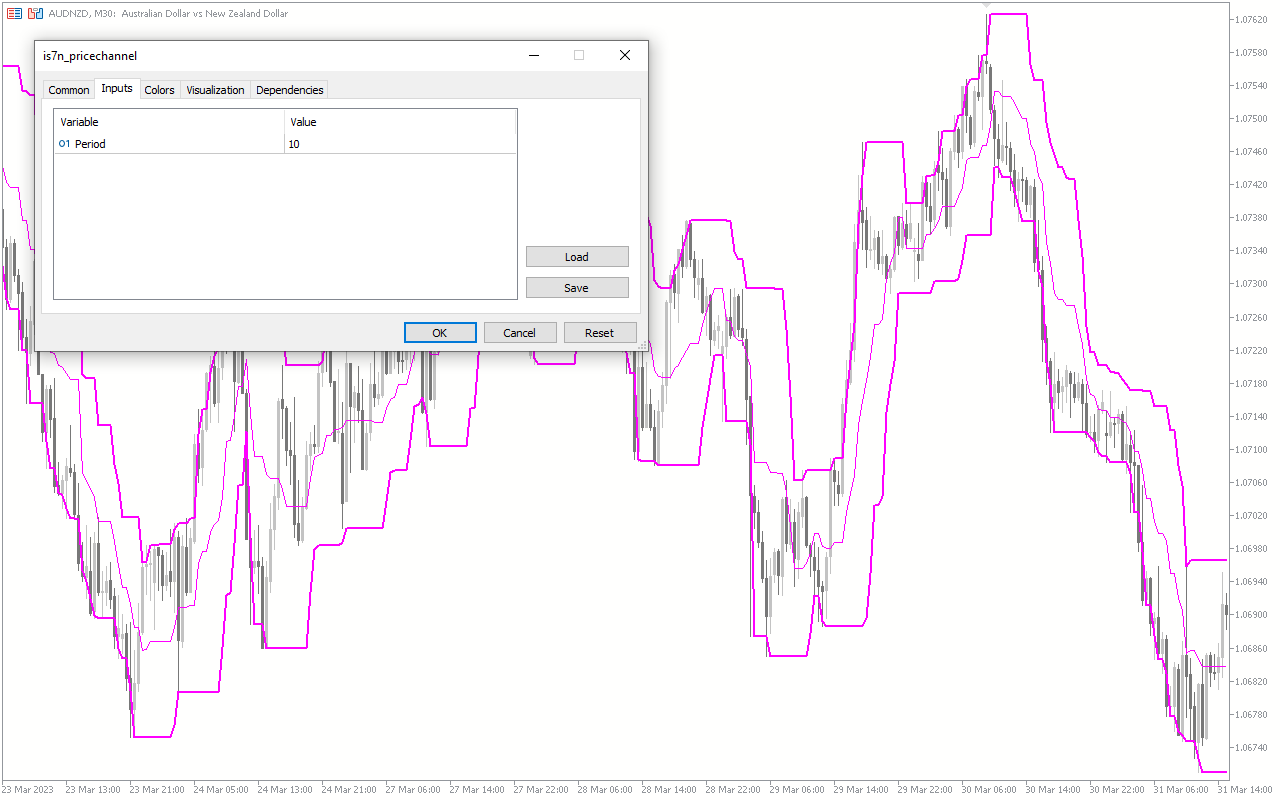The width and height of the screenshot is (1280, 800).
Task: Click the trade levels icon beside AUDNZD
Action: (35, 13)
